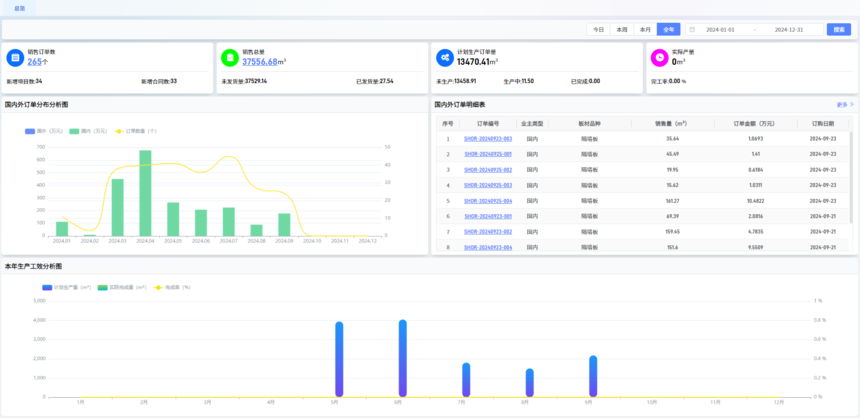
Task: Click the 已完成:0.00 text
Action: pos(585,81)
